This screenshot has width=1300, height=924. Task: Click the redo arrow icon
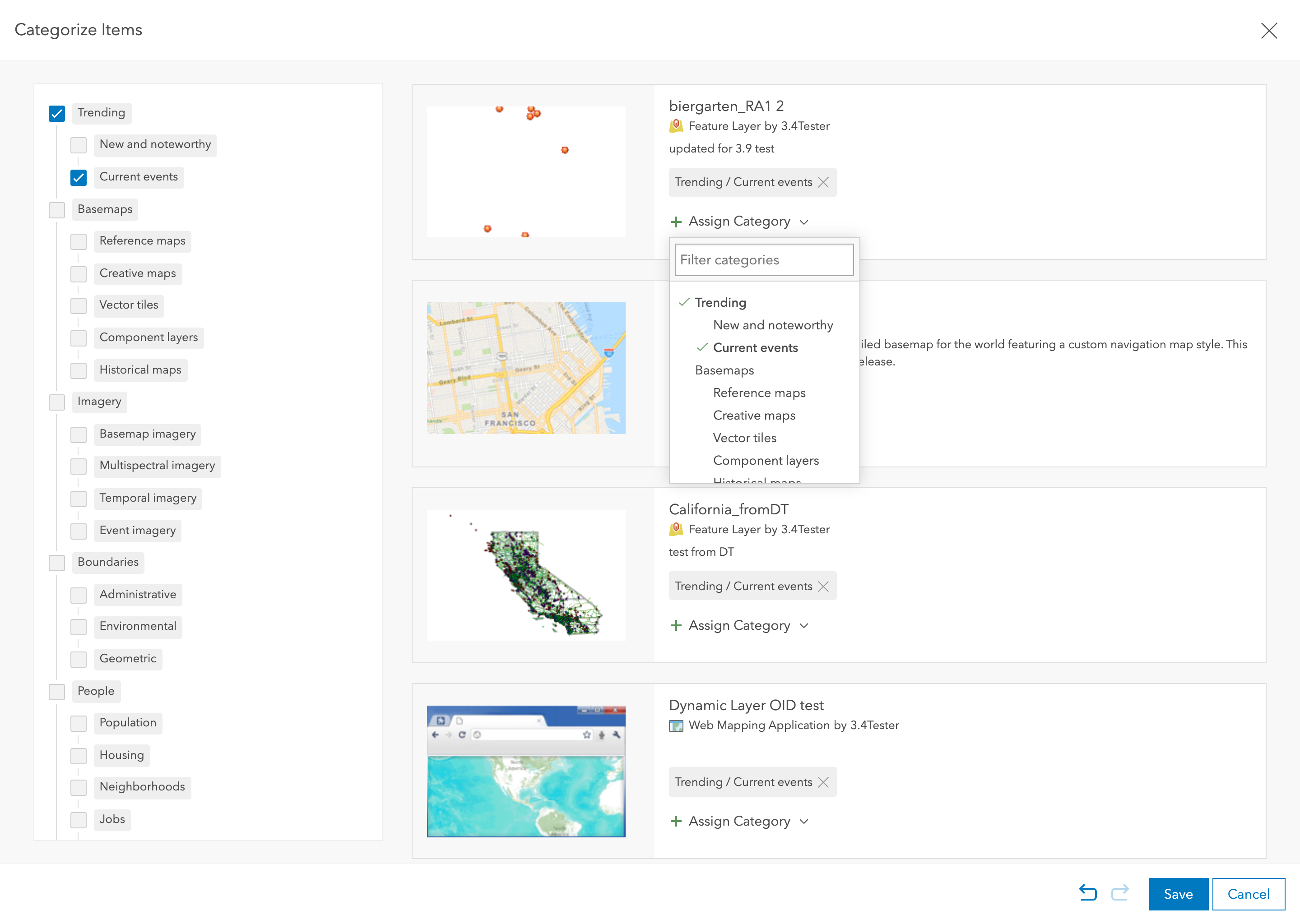[1119, 893]
